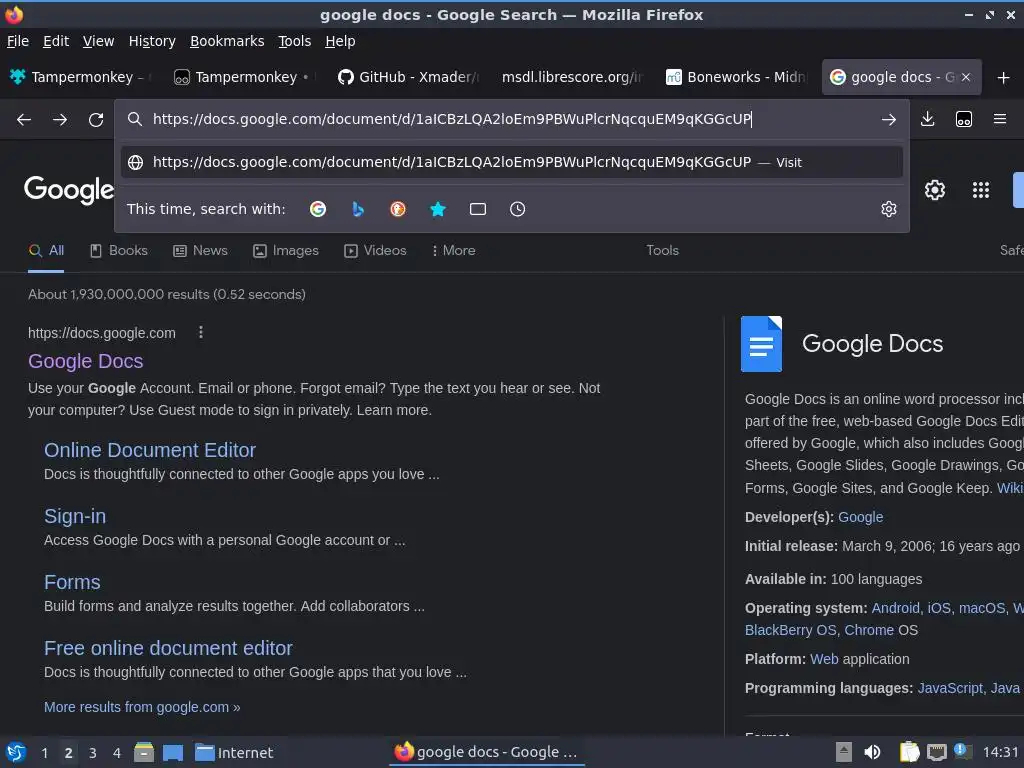The height and width of the screenshot is (768, 1024).
Task: Select the Videos search filter
Action: pyautogui.click(x=375, y=251)
